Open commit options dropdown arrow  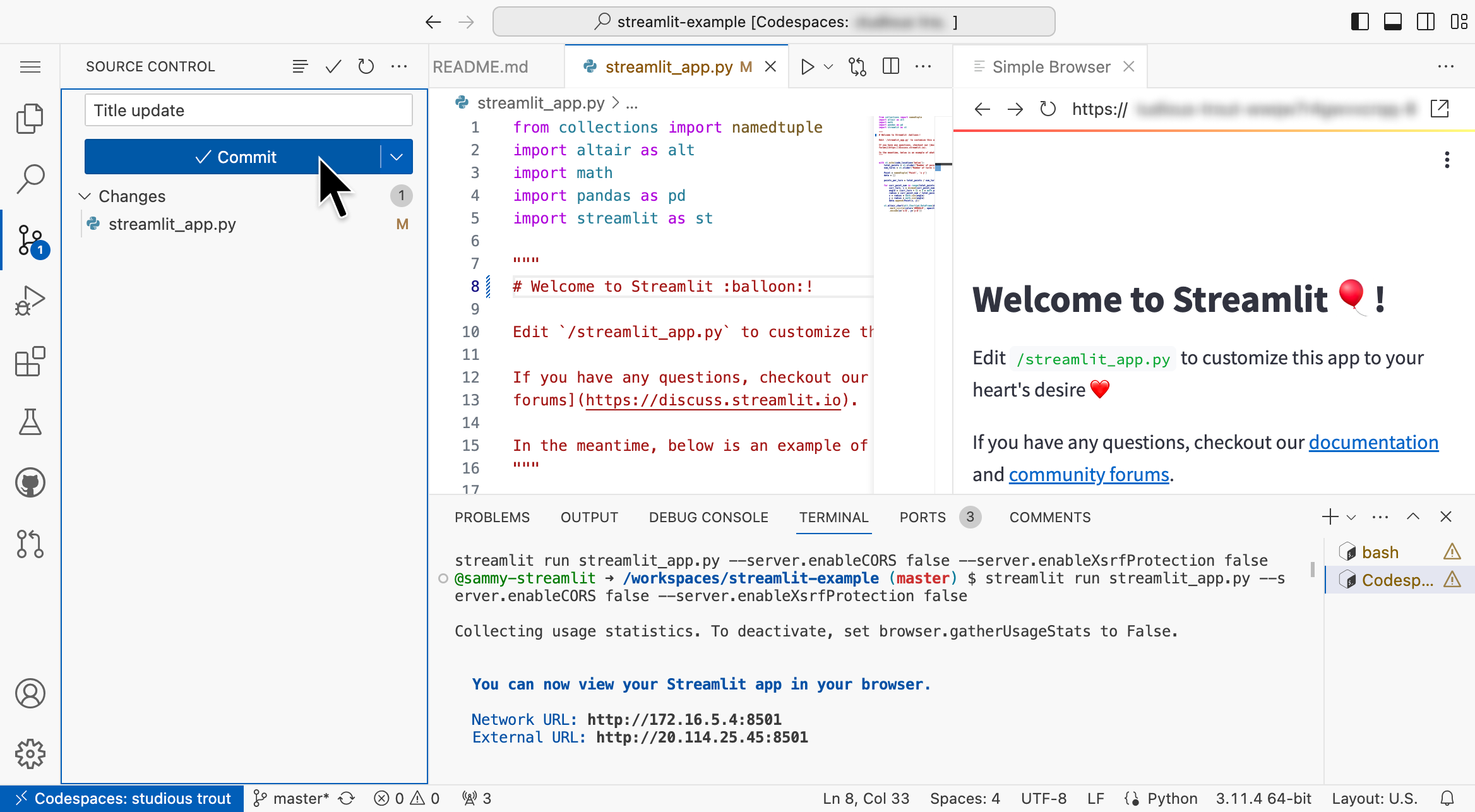397,157
